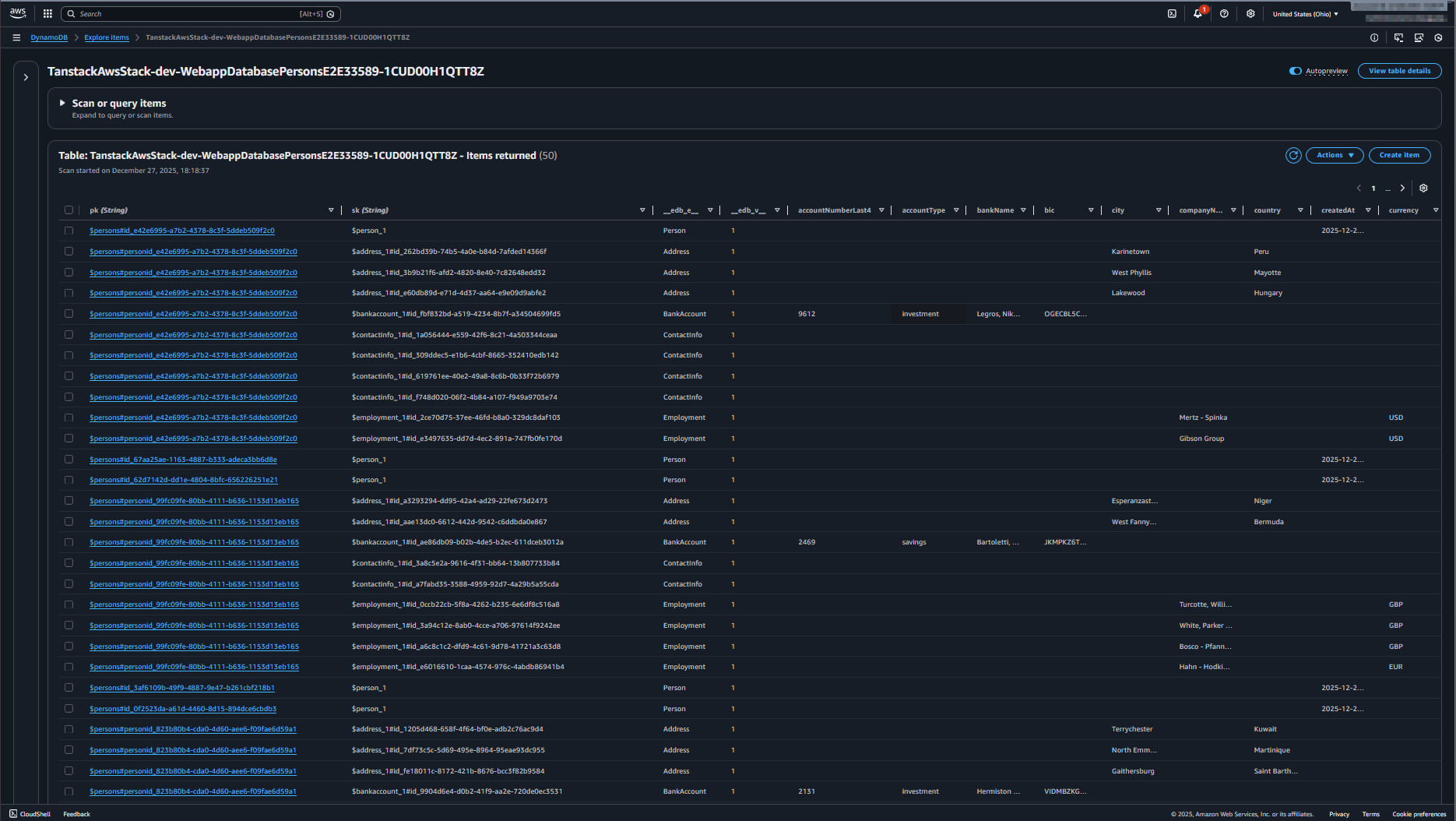Image resolution: width=1456 pixels, height=821 pixels.
Task: Click View table details button
Action: pyautogui.click(x=1399, y=71)
